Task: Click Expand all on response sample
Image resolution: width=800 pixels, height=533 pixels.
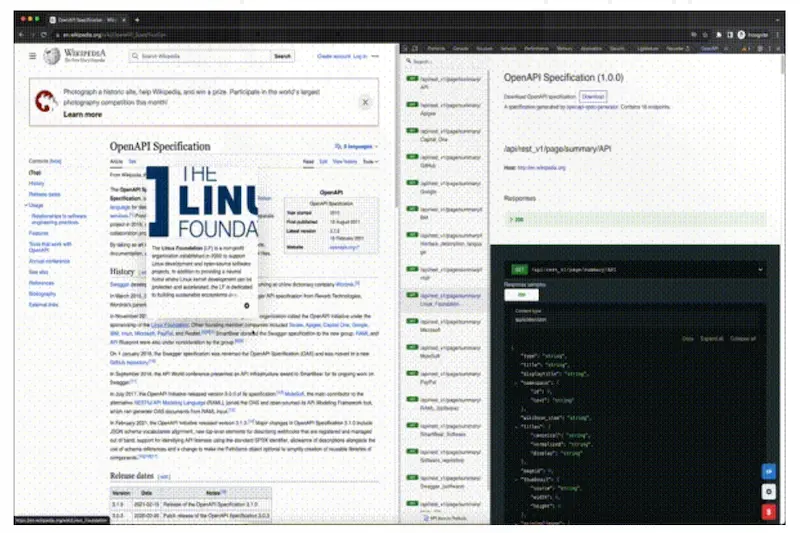Action: coord(711,339)
